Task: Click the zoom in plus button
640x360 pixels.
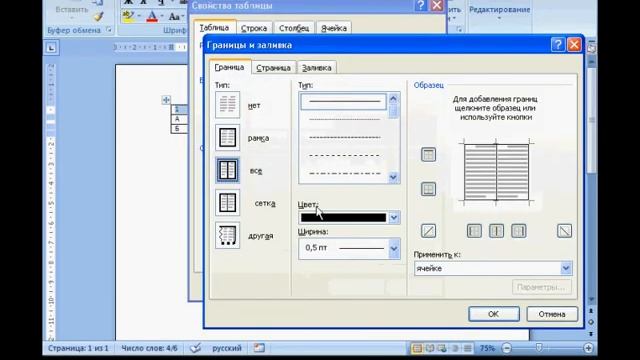Action: pyautogui.click(x=588, y=348)
